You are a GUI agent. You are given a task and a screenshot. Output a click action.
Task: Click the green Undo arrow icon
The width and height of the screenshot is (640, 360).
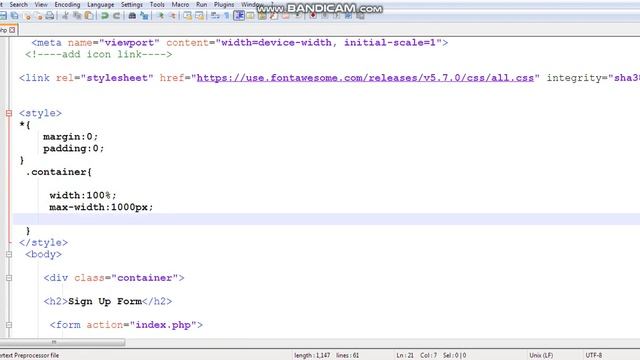[104, 16]
